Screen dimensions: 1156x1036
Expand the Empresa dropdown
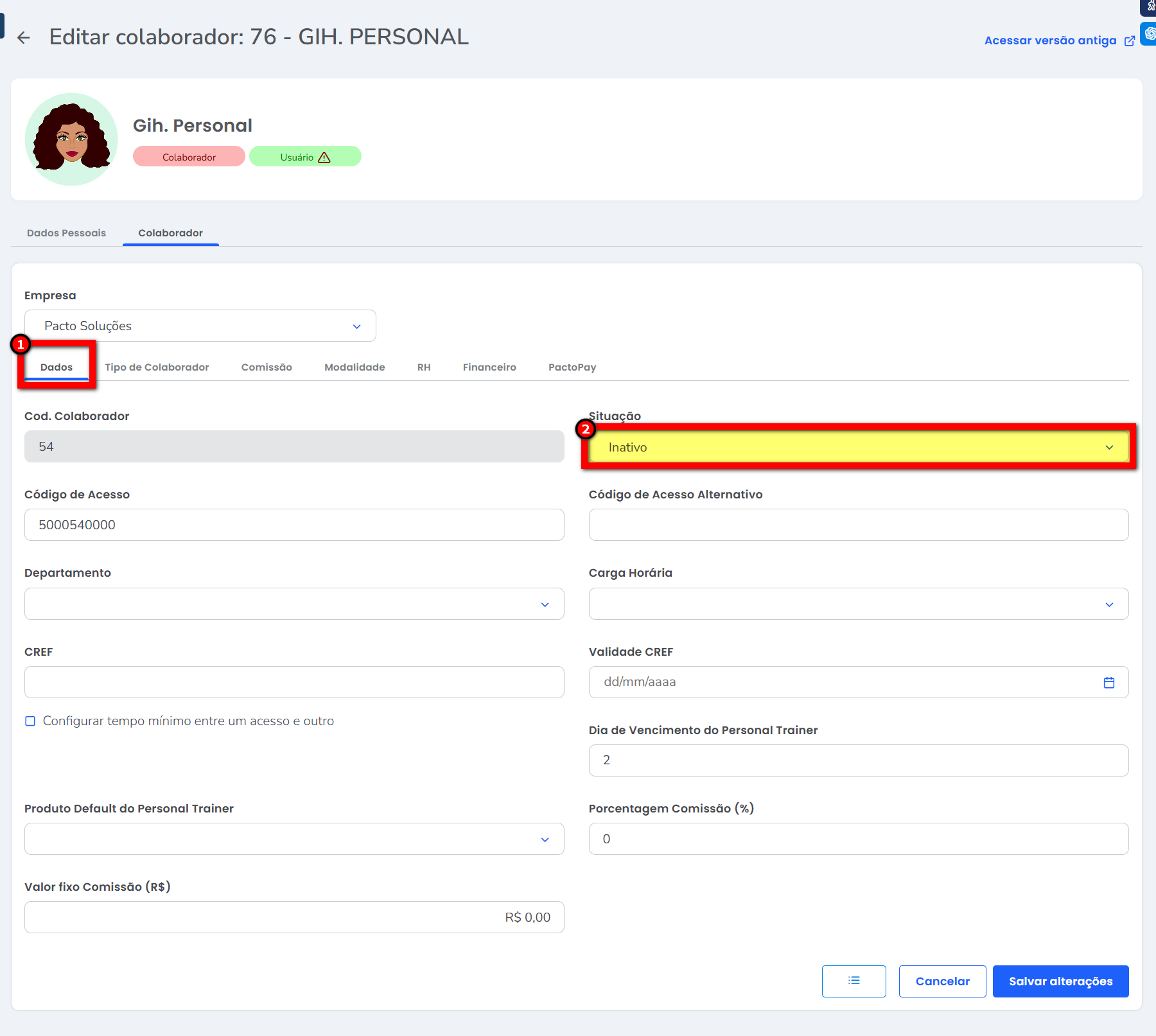point(200,326)
